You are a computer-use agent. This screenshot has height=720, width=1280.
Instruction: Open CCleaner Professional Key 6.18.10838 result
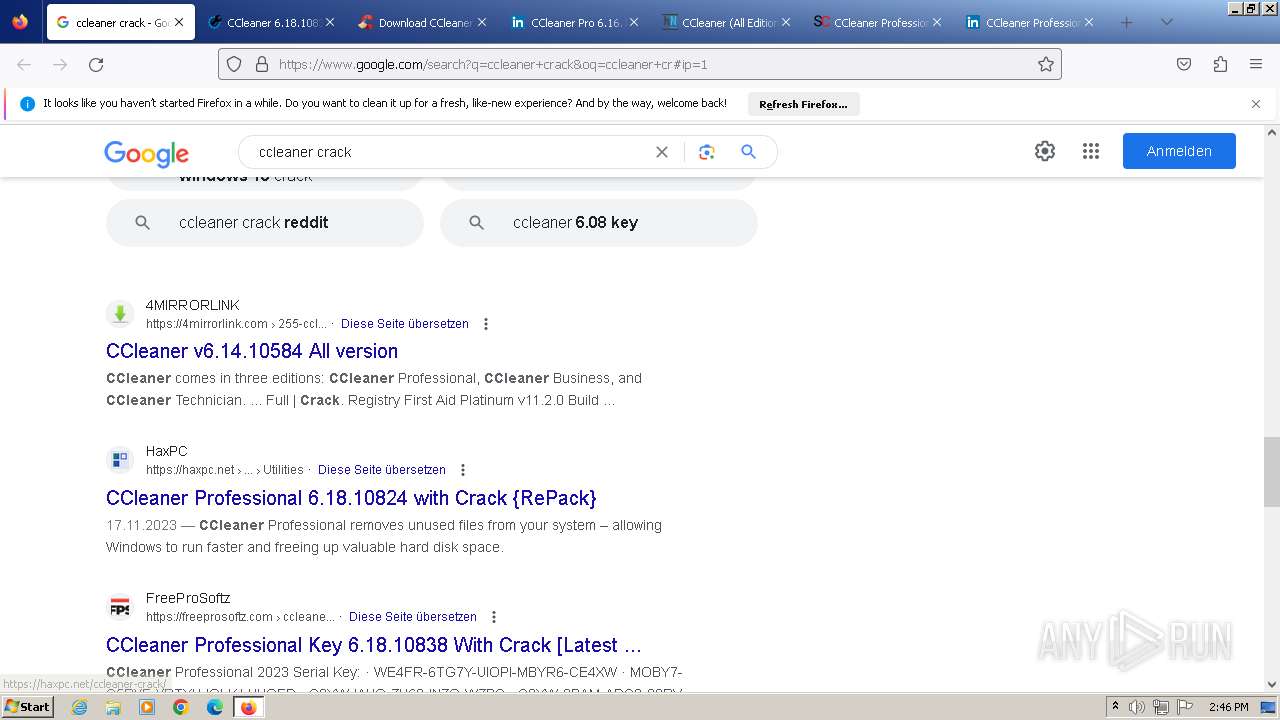(x=374, y=645)
